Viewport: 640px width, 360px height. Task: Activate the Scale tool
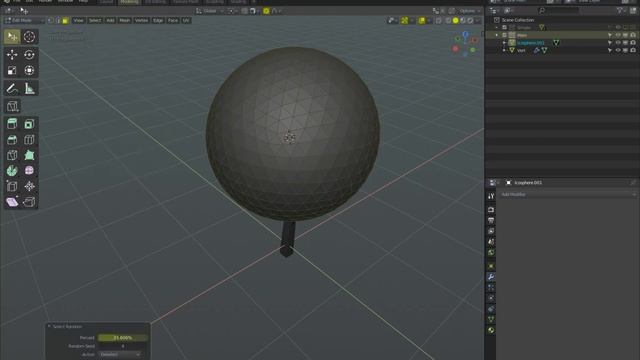[x=12, y=70]
